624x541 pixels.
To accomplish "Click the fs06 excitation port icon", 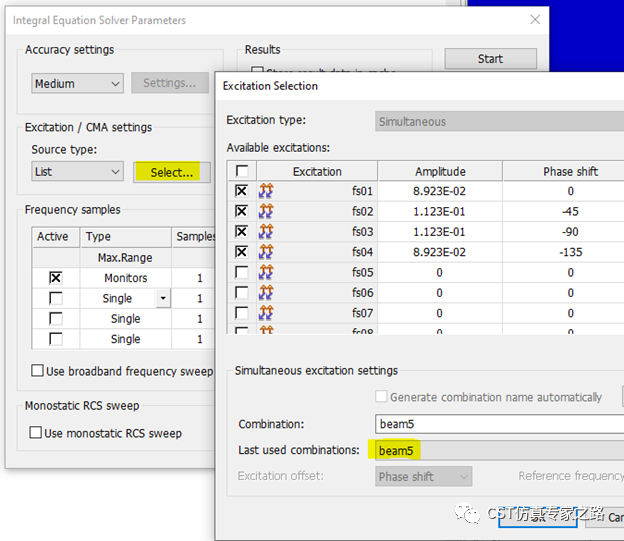I will click(x=266, y=293).
